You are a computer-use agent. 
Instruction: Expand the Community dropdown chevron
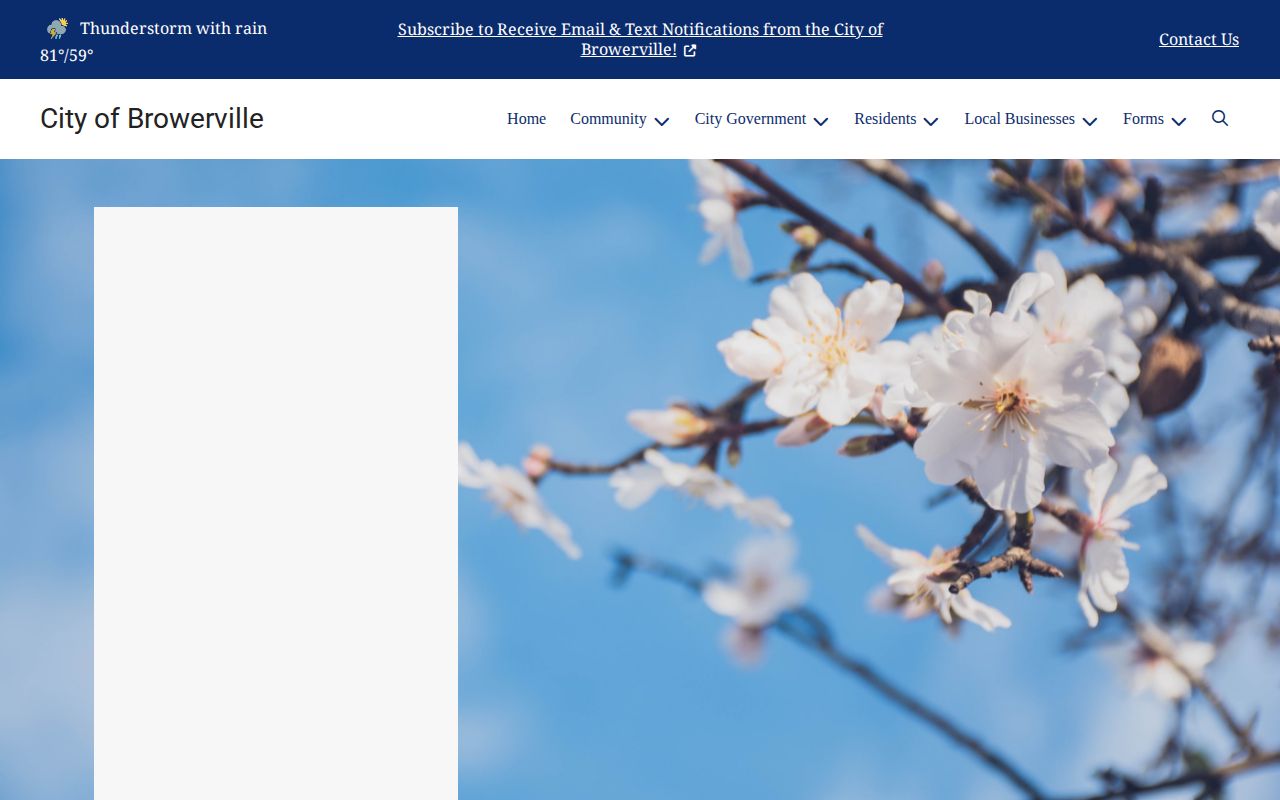[x=662, y=121]
